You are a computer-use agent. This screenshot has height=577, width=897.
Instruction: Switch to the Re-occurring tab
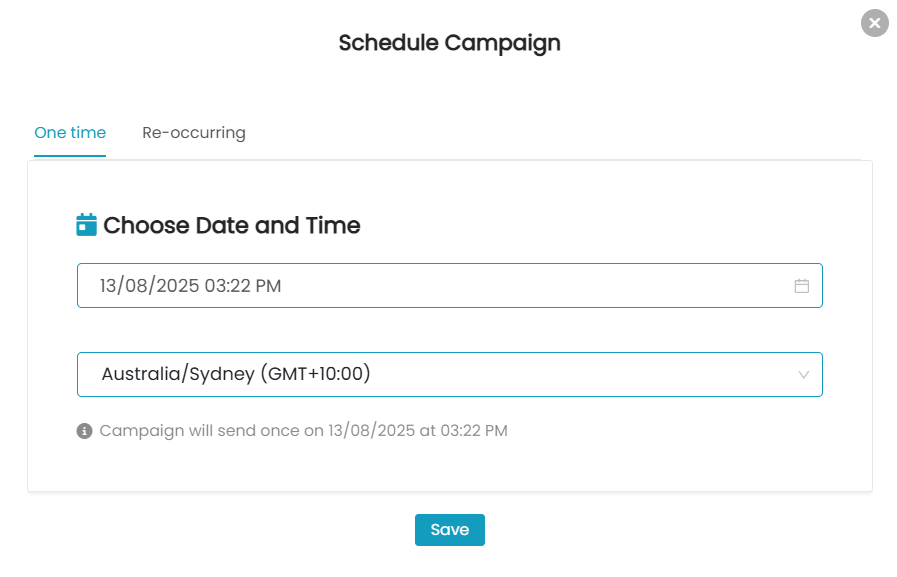point(194,133)
